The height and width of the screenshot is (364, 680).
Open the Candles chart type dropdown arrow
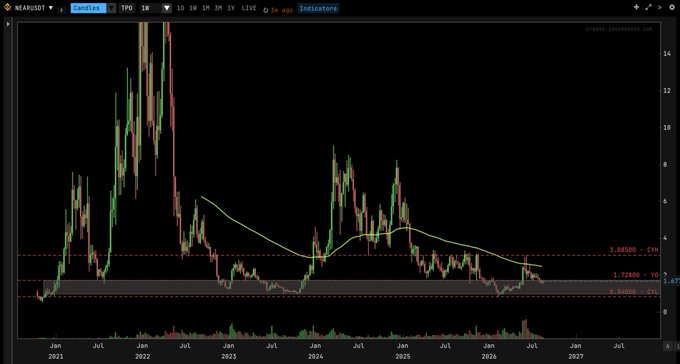click(x=111, y=8)
